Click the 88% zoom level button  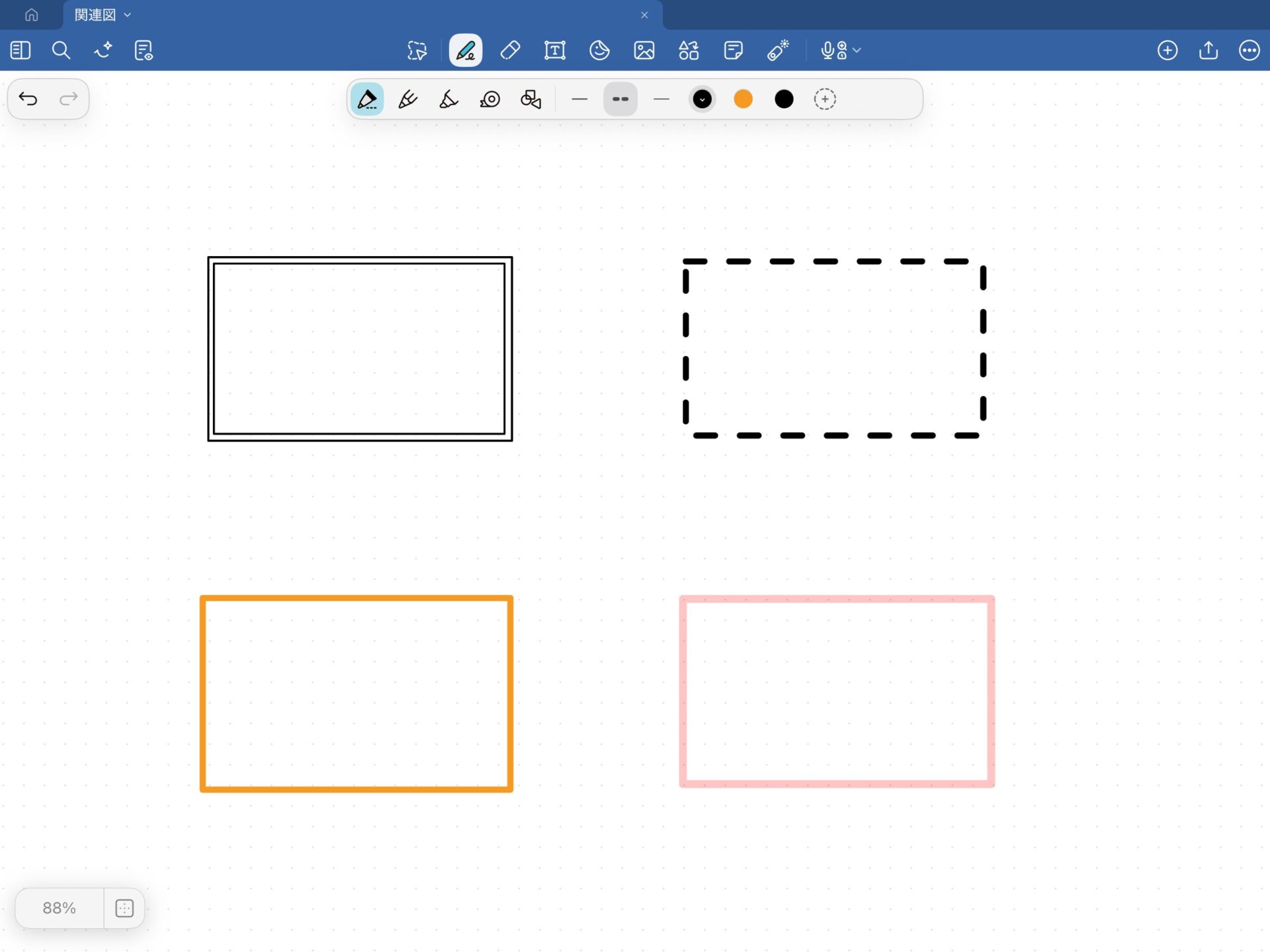point(59,908)
